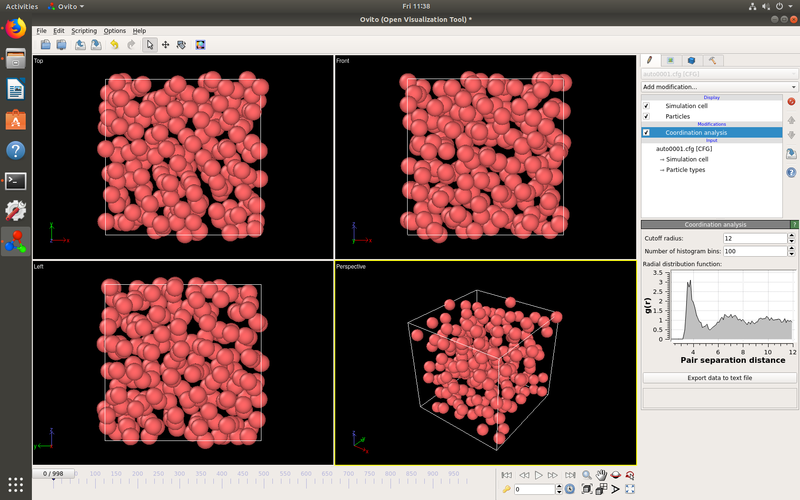Viewport: 800px width, 500px height.
Task: Open the Render settings tab icon
Action: coord(670,60)
